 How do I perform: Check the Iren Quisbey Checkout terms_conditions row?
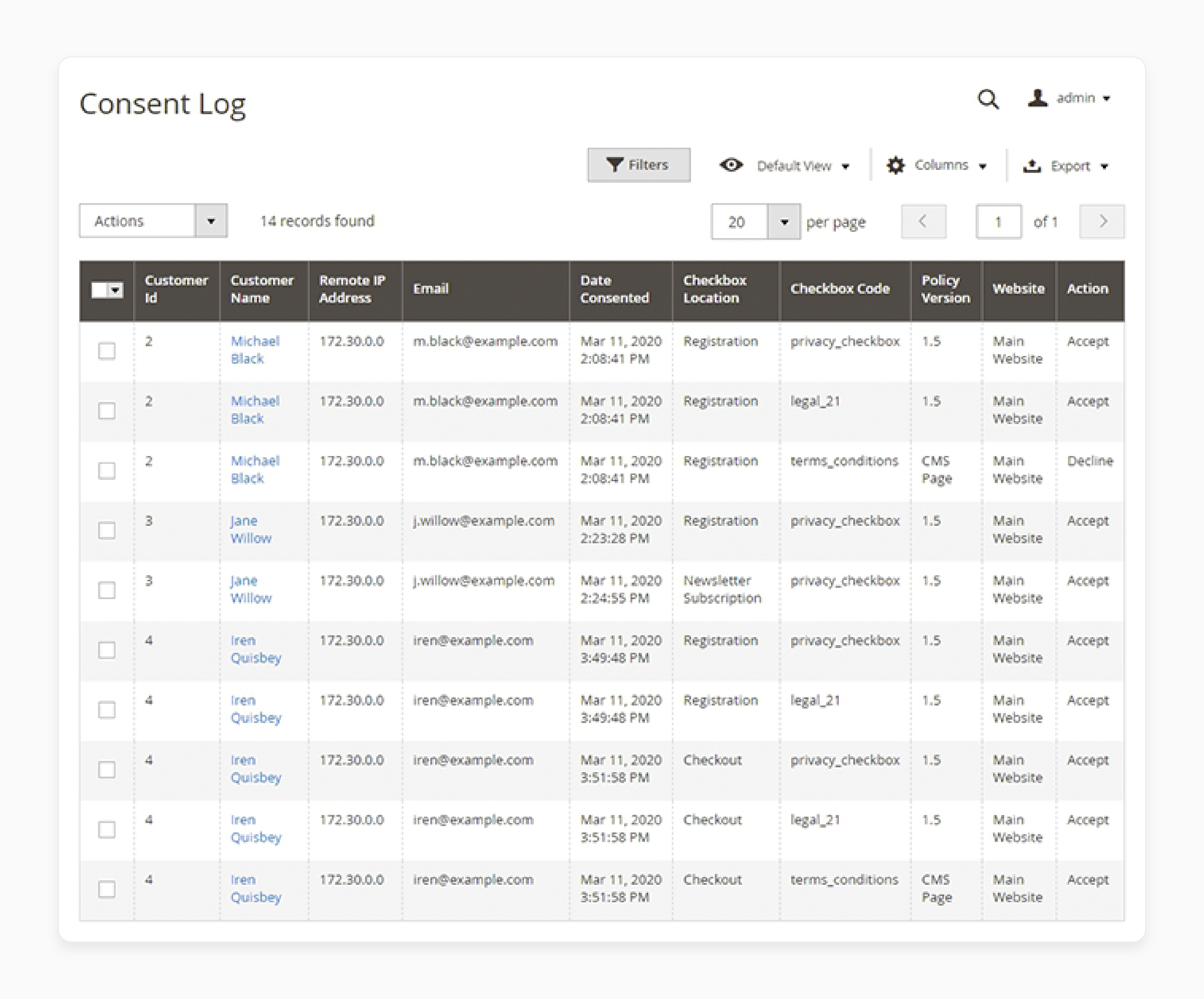(x=106, y=890)
